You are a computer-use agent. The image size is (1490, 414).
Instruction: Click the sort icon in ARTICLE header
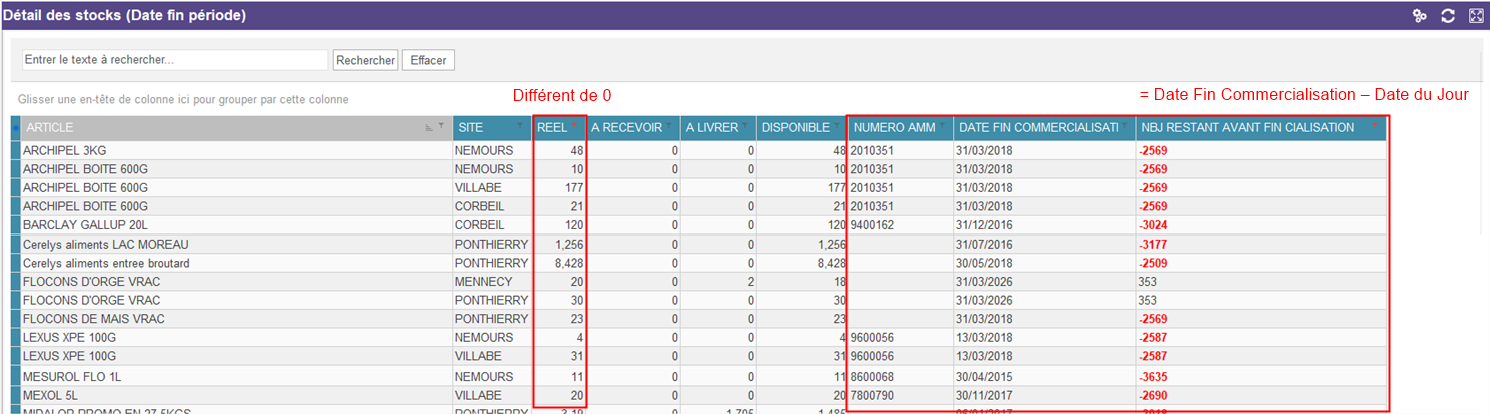(x=429, y=127)
